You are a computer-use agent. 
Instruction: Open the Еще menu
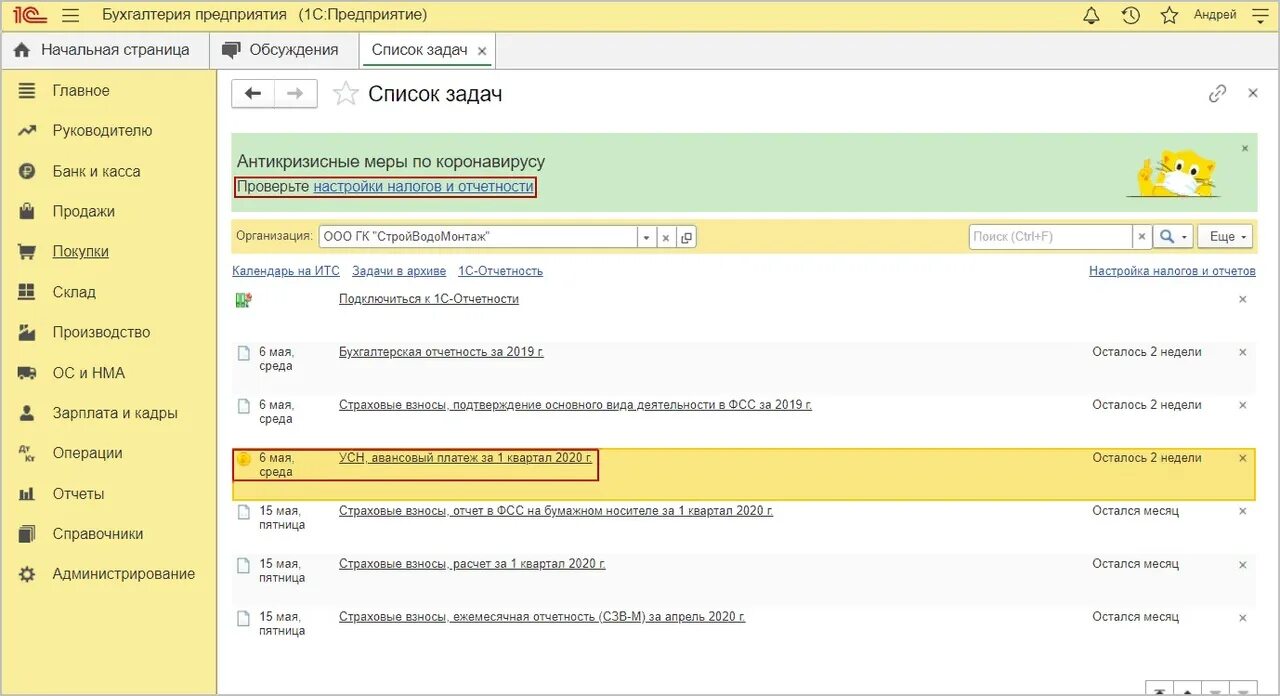tap(1225, 237)
